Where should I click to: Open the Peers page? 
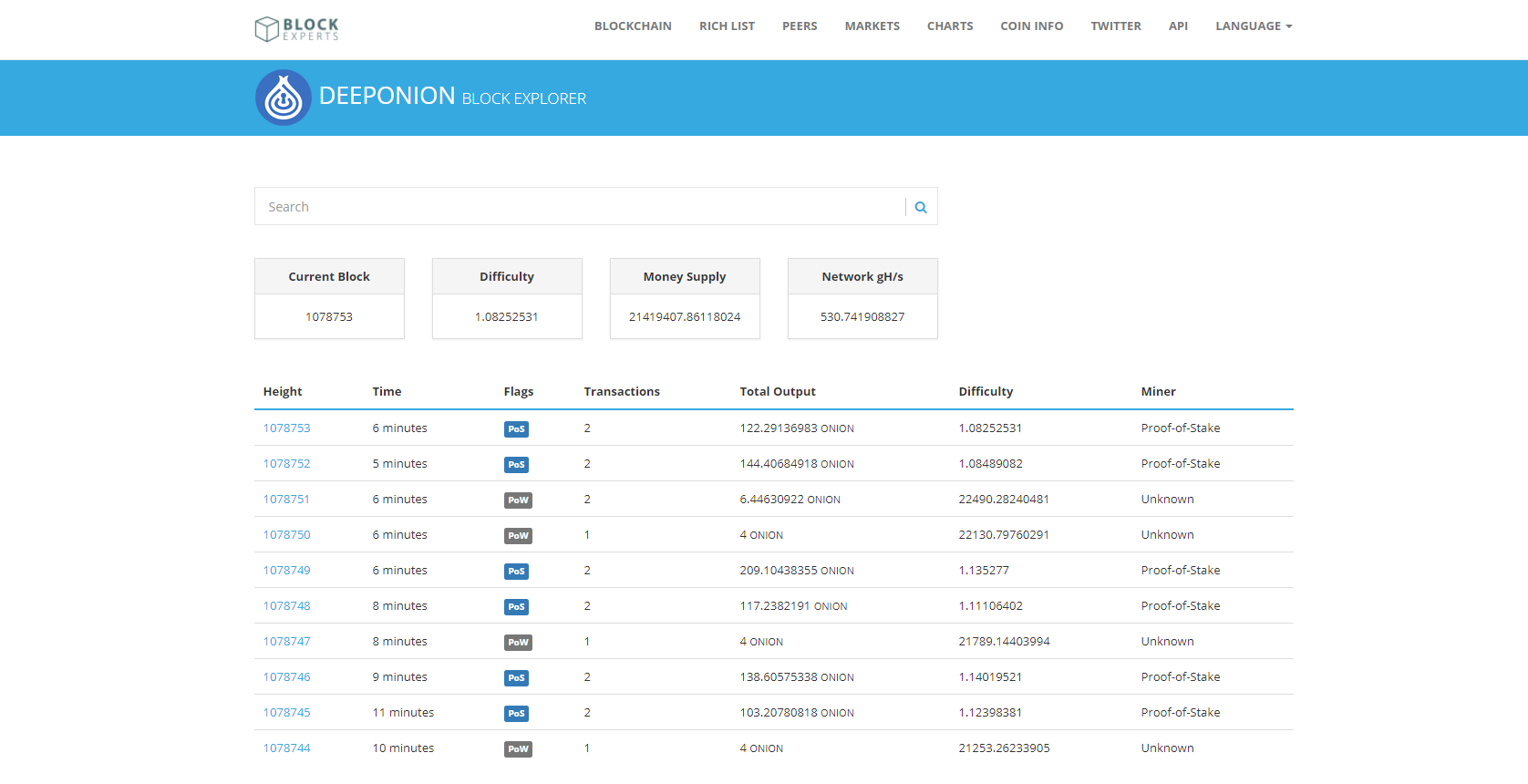[x=800, y=26]
